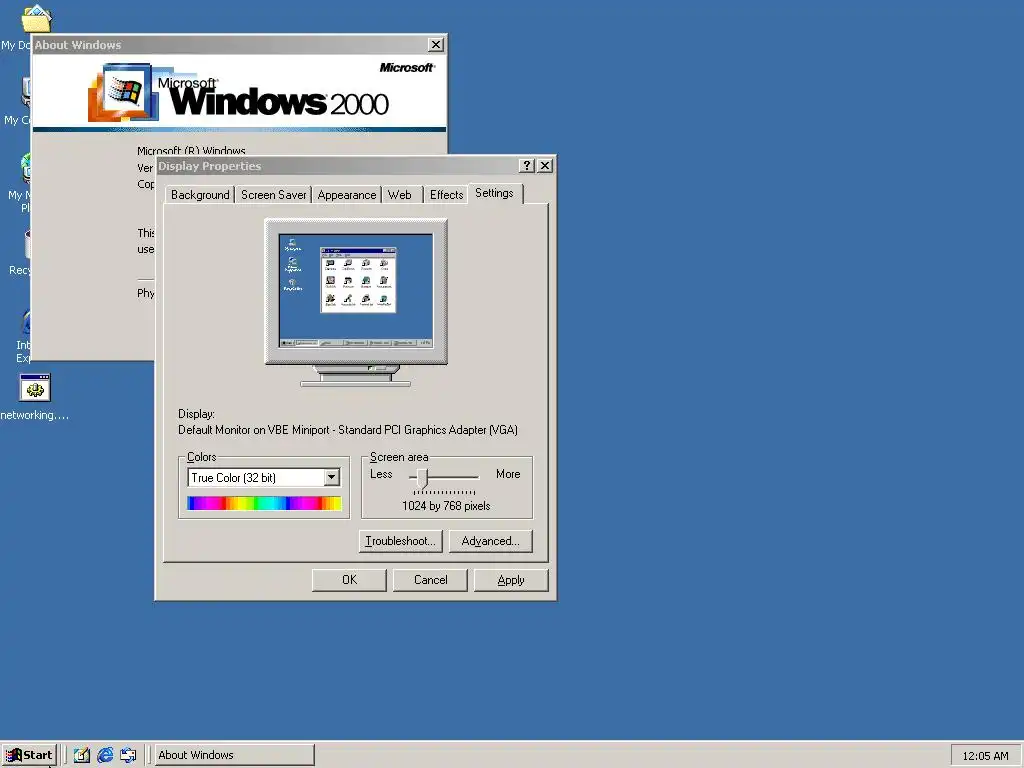The height and width of the screenshot is (768, 1024).
Task: Click the Troubleshoot... button
Action: coord(400,541)
